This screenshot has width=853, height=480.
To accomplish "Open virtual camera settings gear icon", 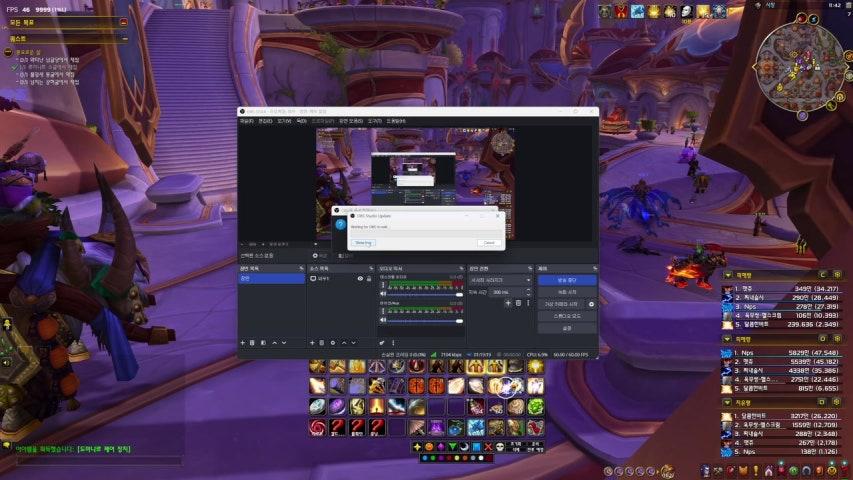I will (x=591, y=304).
